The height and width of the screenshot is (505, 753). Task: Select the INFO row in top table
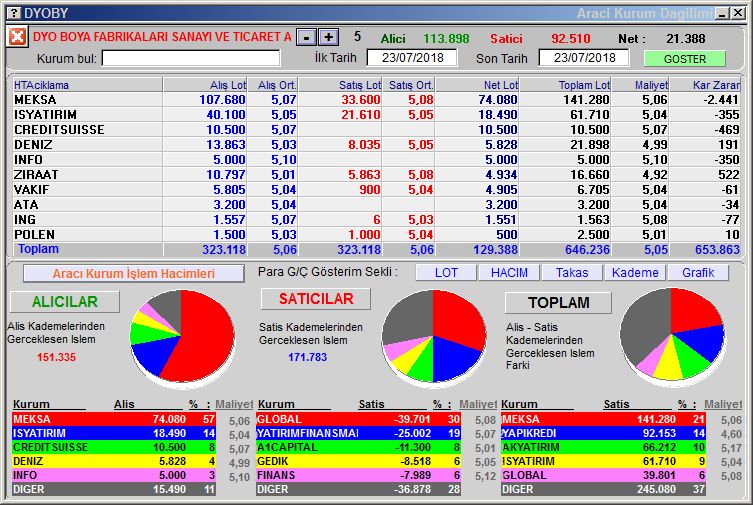[x=376, y=159]
